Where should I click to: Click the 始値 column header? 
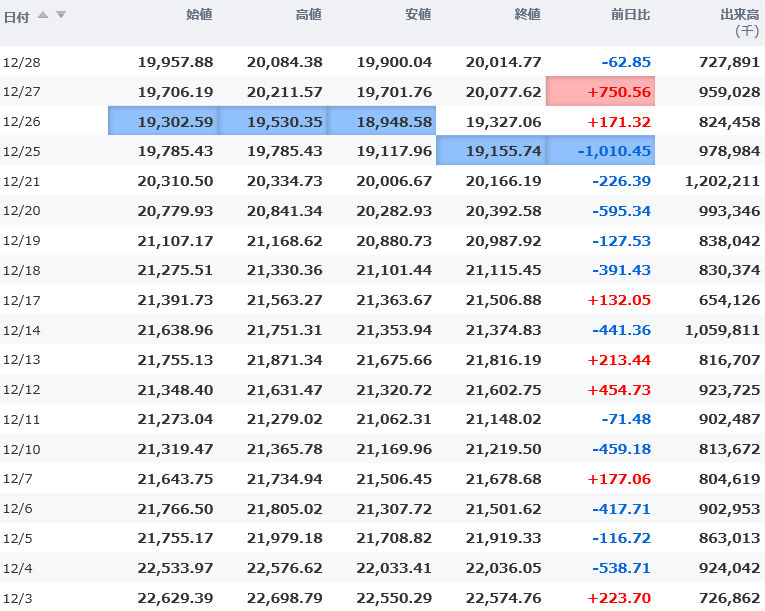tap(199, 15)
